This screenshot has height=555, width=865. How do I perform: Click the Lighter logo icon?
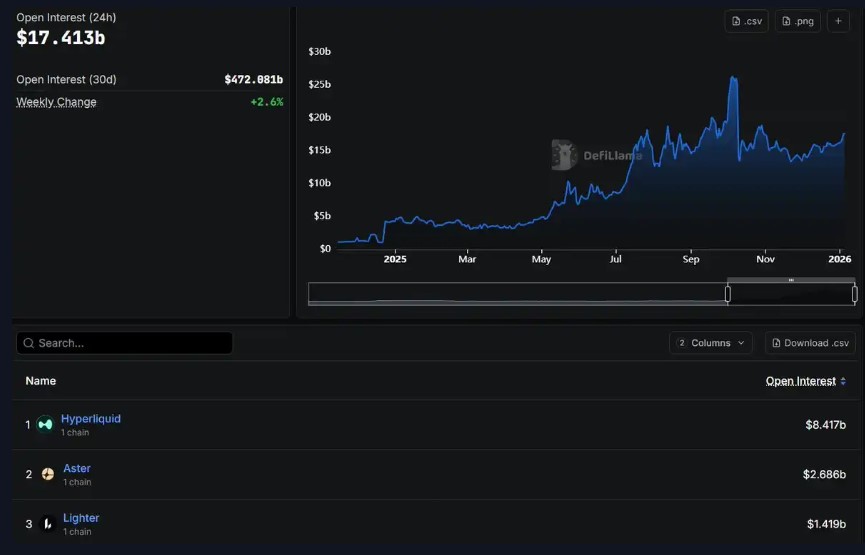click(x=48, y=524)
